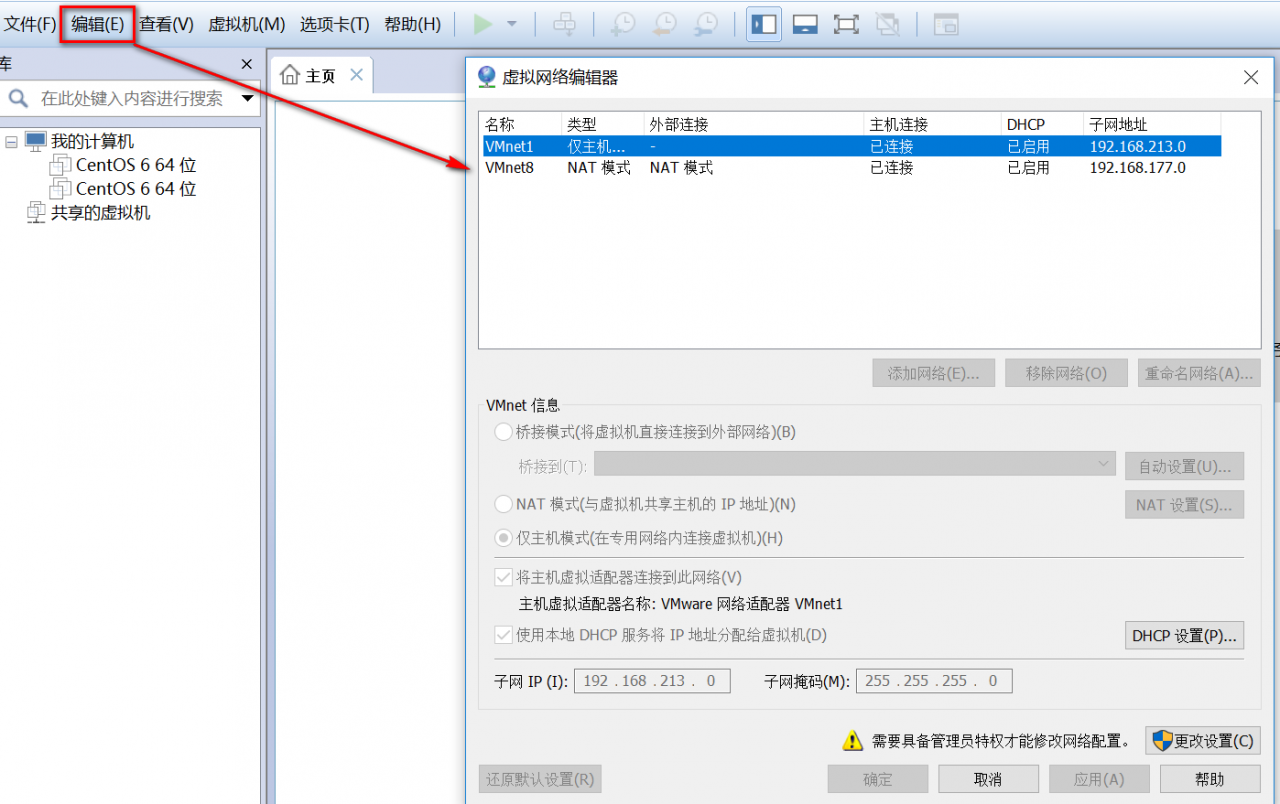Click the Unity mode toolbar icon
Screen dimensions: 1280x804
tap(886, 24)
